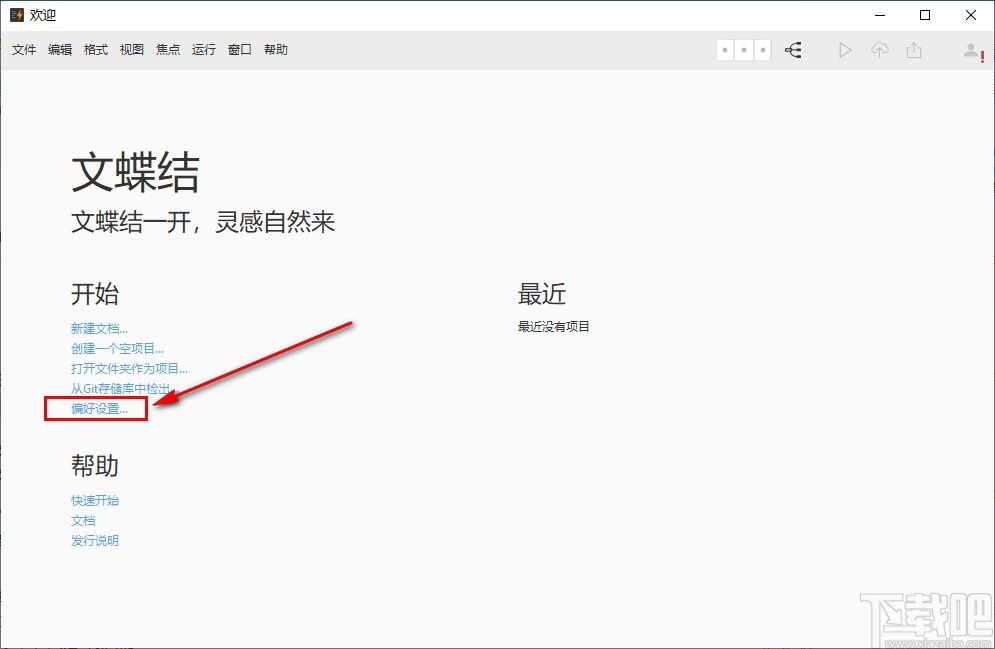The width and height of the screenshot is (995, 649).
Task: Open the share/export icon
Action: (x=914, y=50)
